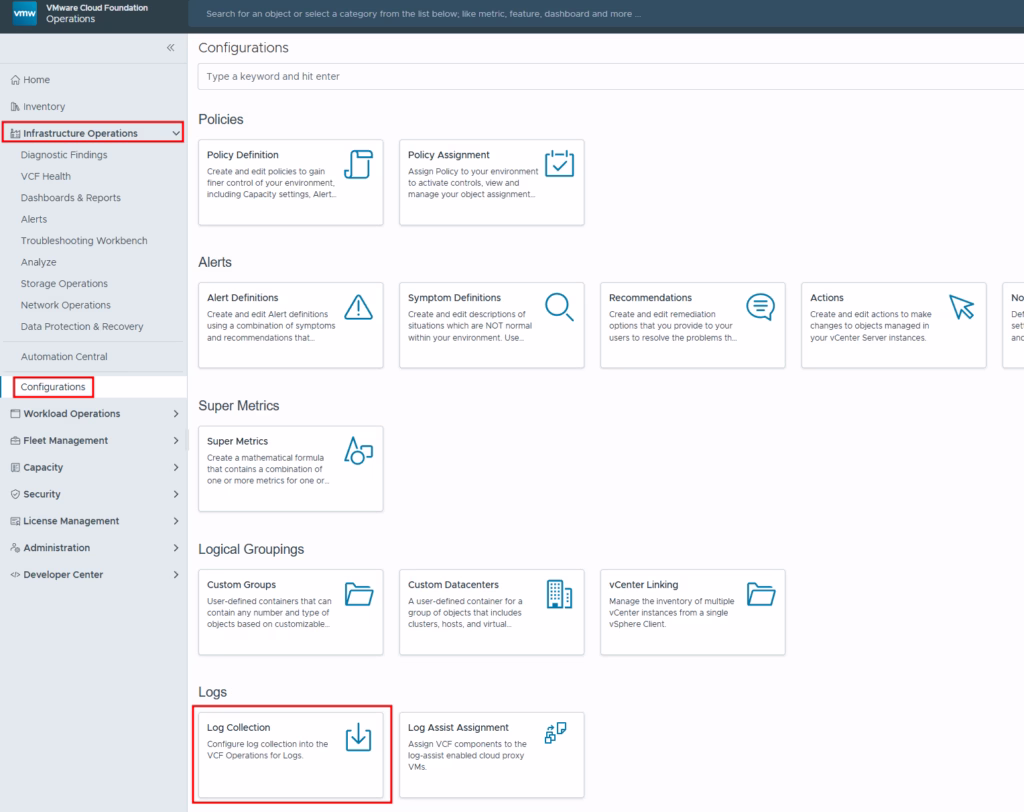
Task: Click the Configurations keyword filter field
Action: [x=600, y=76]
